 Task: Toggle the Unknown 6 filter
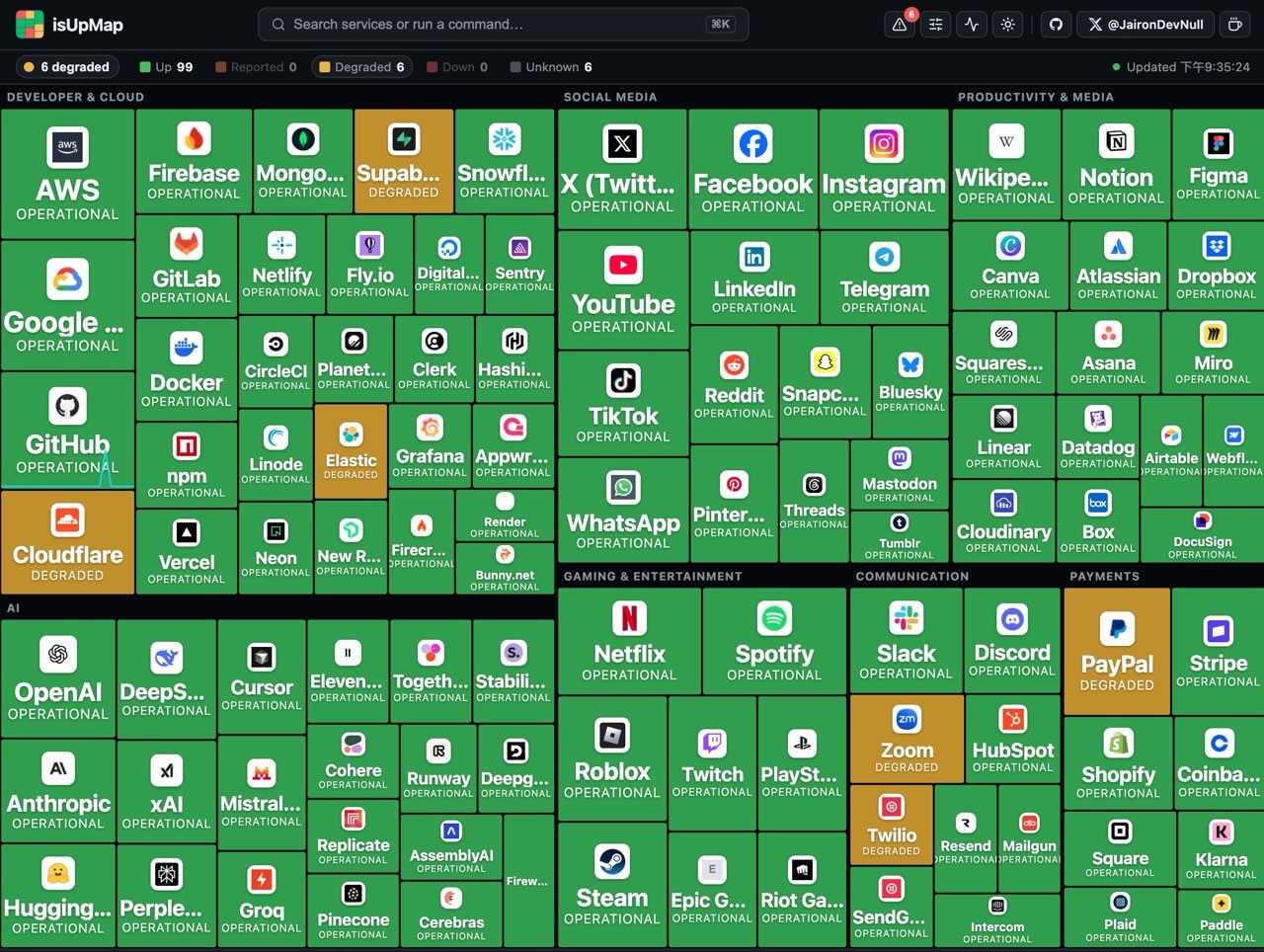click(551, 67)
